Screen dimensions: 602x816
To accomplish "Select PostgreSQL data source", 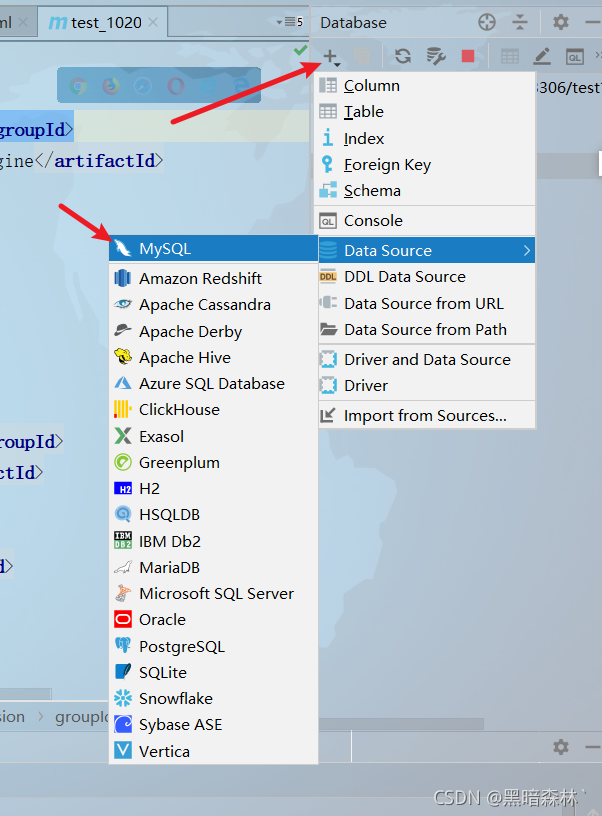I will point(213,646).
